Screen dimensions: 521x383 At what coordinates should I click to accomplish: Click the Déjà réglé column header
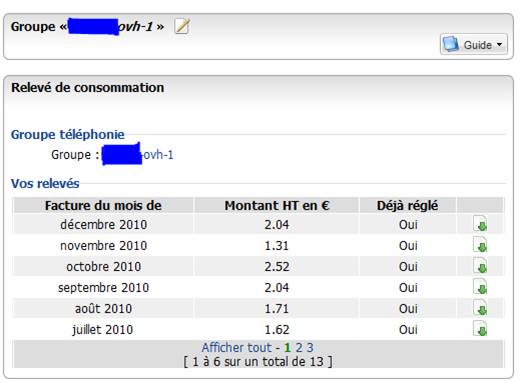click(407, 205)
